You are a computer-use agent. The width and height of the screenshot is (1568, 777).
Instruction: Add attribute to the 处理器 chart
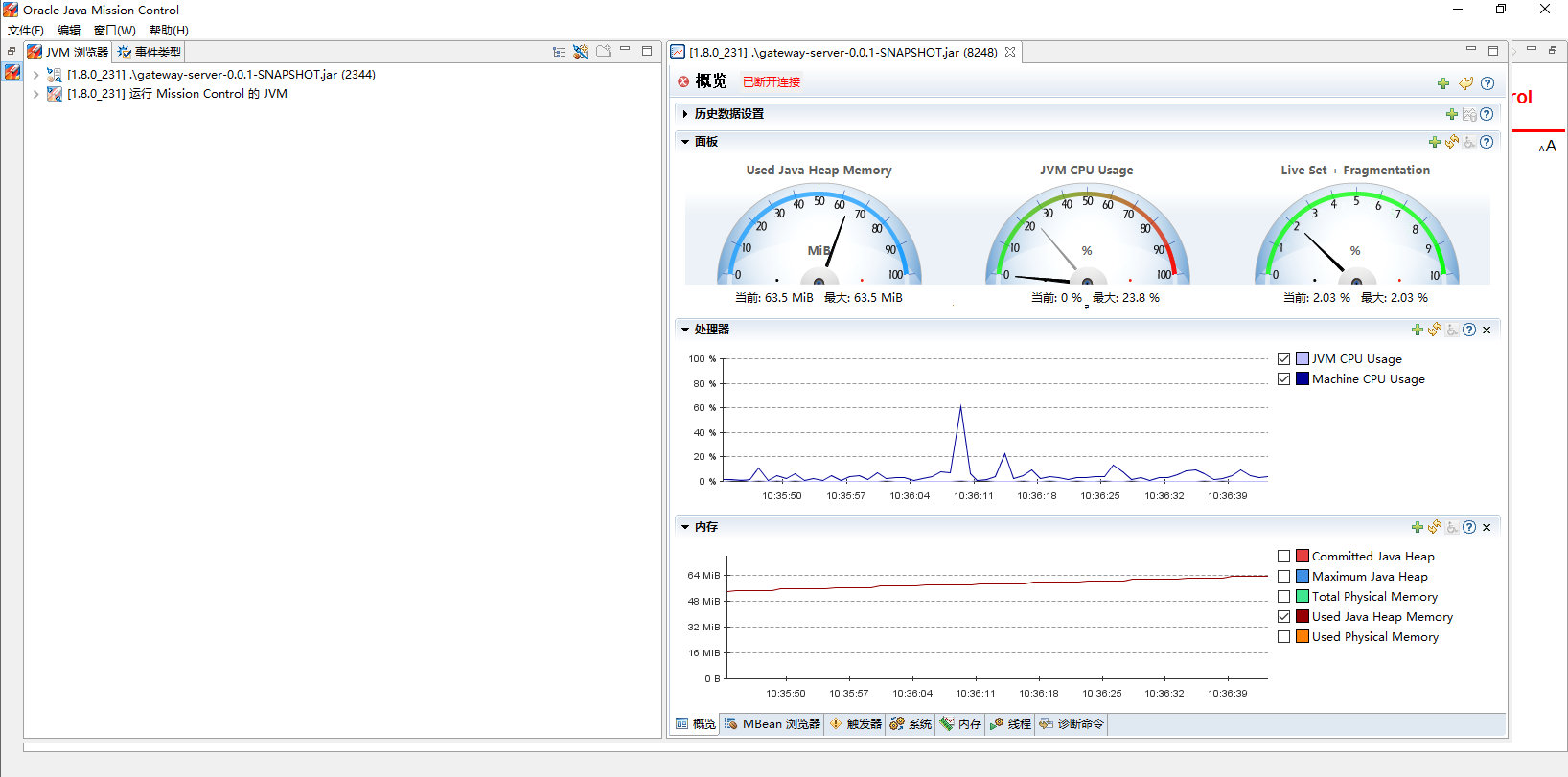1418,330
